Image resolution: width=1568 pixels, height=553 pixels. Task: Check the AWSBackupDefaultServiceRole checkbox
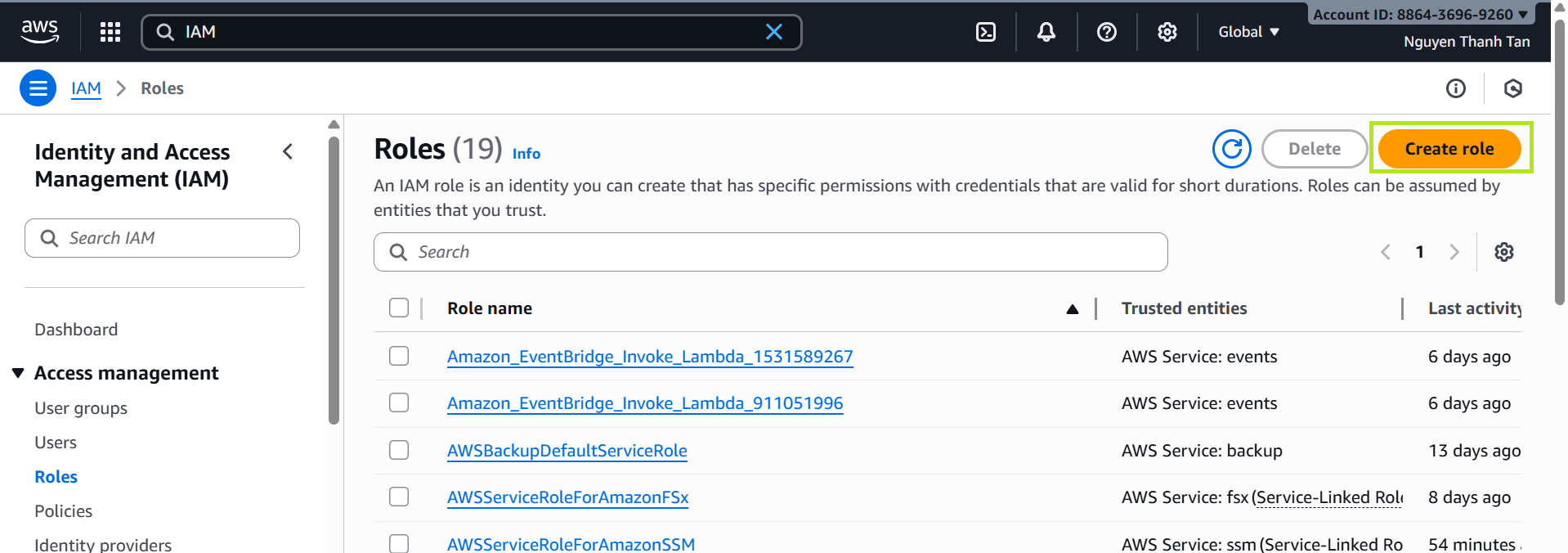coord(399,450)
